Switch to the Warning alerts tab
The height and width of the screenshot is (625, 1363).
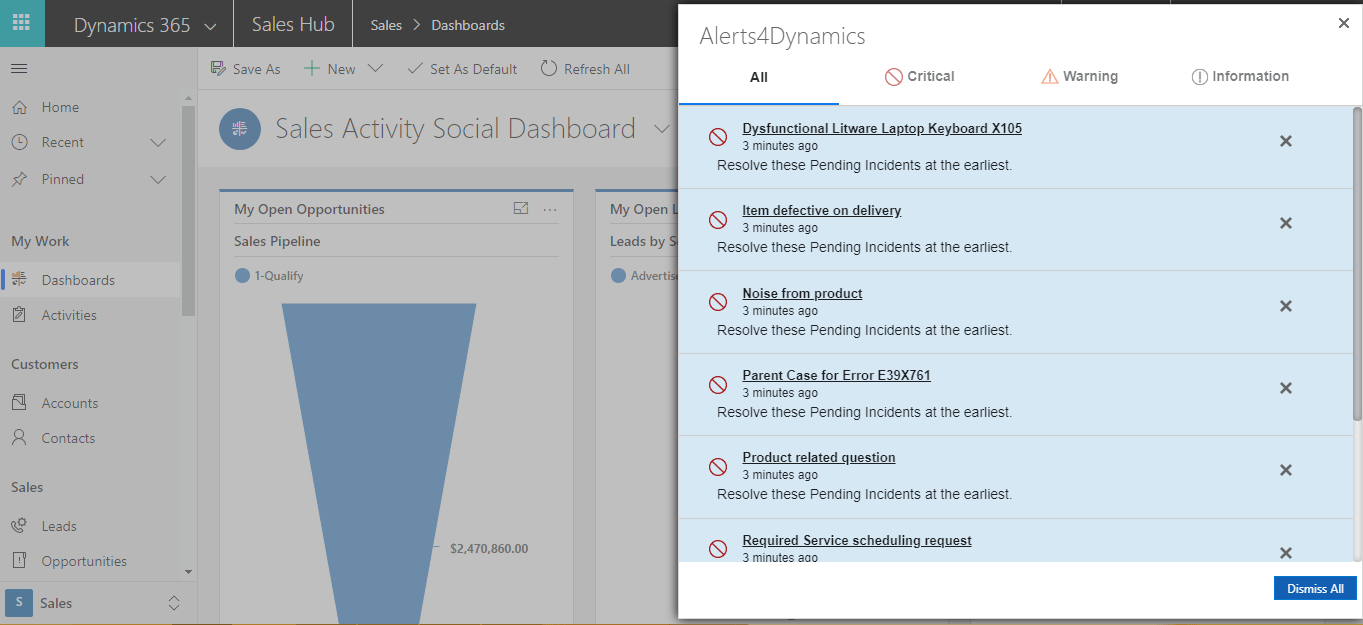click(x=1080, y=76)
